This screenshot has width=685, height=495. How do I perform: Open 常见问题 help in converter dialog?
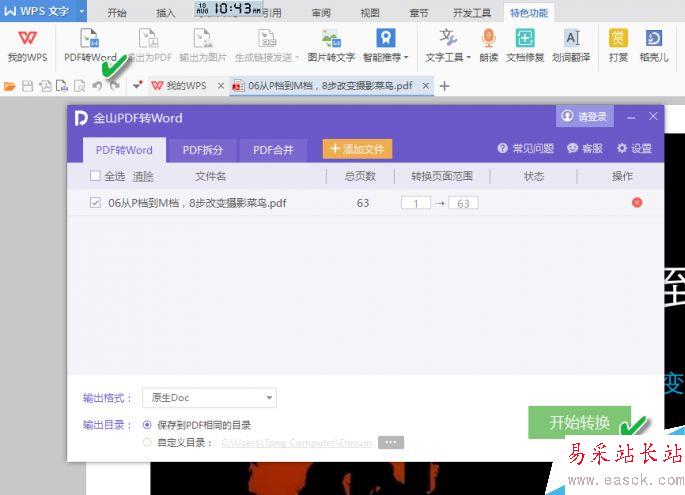pos(526,149)
